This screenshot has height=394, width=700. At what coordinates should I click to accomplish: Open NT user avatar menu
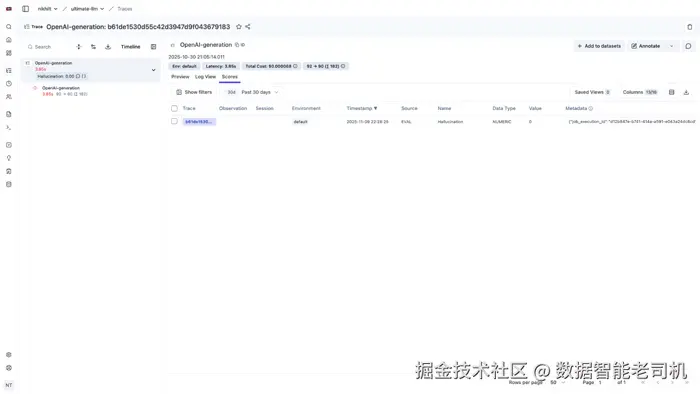(x=8, y=385)
